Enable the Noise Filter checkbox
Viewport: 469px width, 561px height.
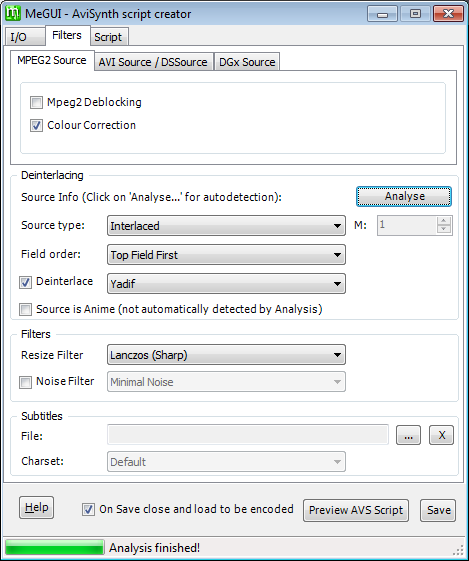click(25, 382)
